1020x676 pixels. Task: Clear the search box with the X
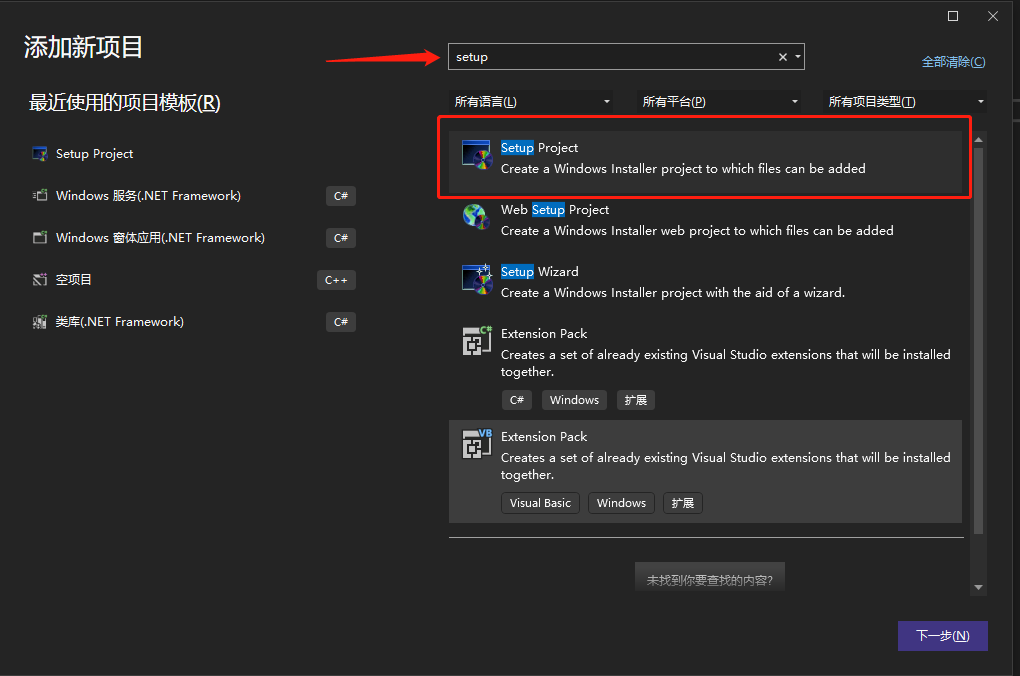click(x=783, y=57)
